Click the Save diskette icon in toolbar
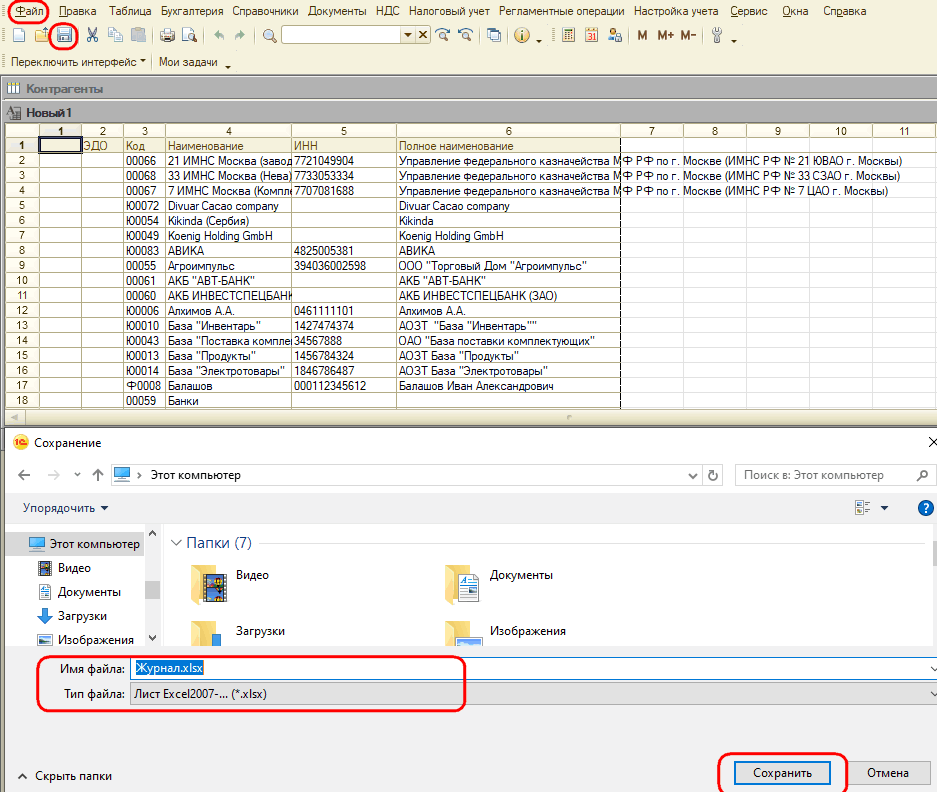The width and height of the screenshot is (937, 792). coord(64,35)
